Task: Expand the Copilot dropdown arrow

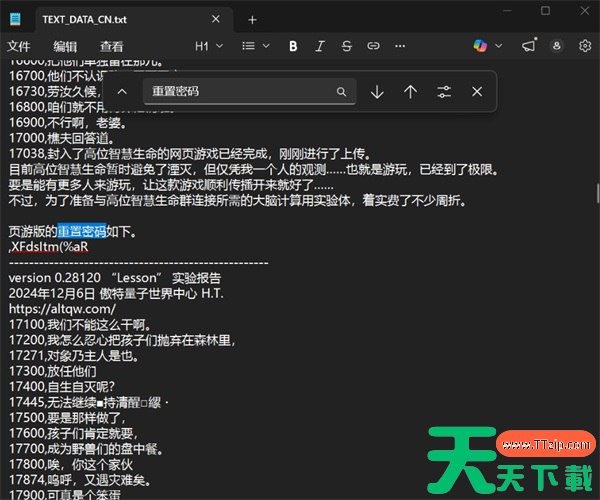Action: click(499, 46)
